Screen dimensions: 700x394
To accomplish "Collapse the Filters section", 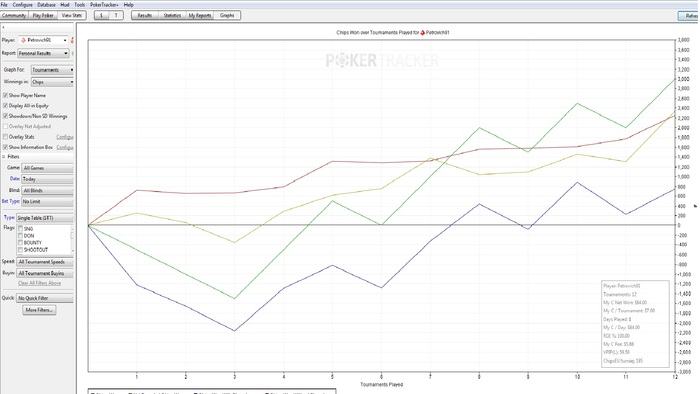I will click(4, 157).
